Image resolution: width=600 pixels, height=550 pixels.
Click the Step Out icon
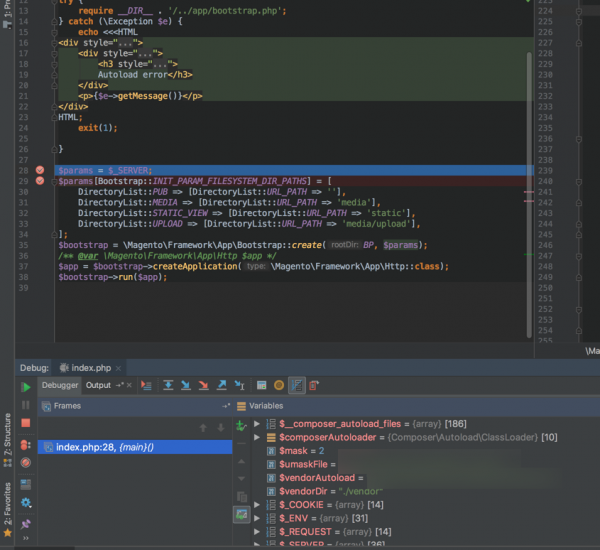[222, 385]
